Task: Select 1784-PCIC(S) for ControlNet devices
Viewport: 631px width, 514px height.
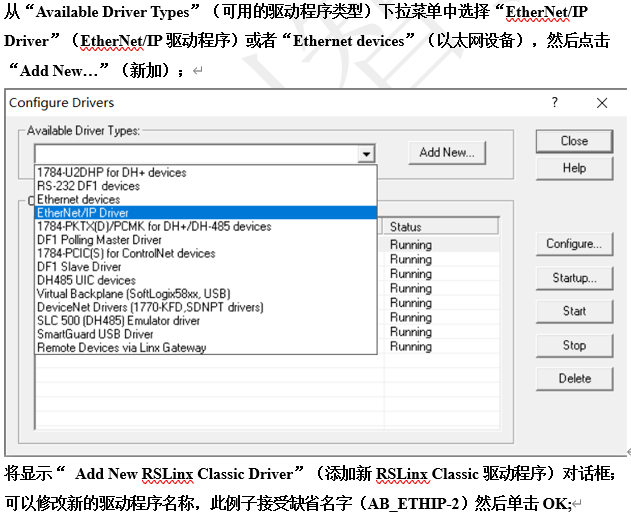Action: 206,253
